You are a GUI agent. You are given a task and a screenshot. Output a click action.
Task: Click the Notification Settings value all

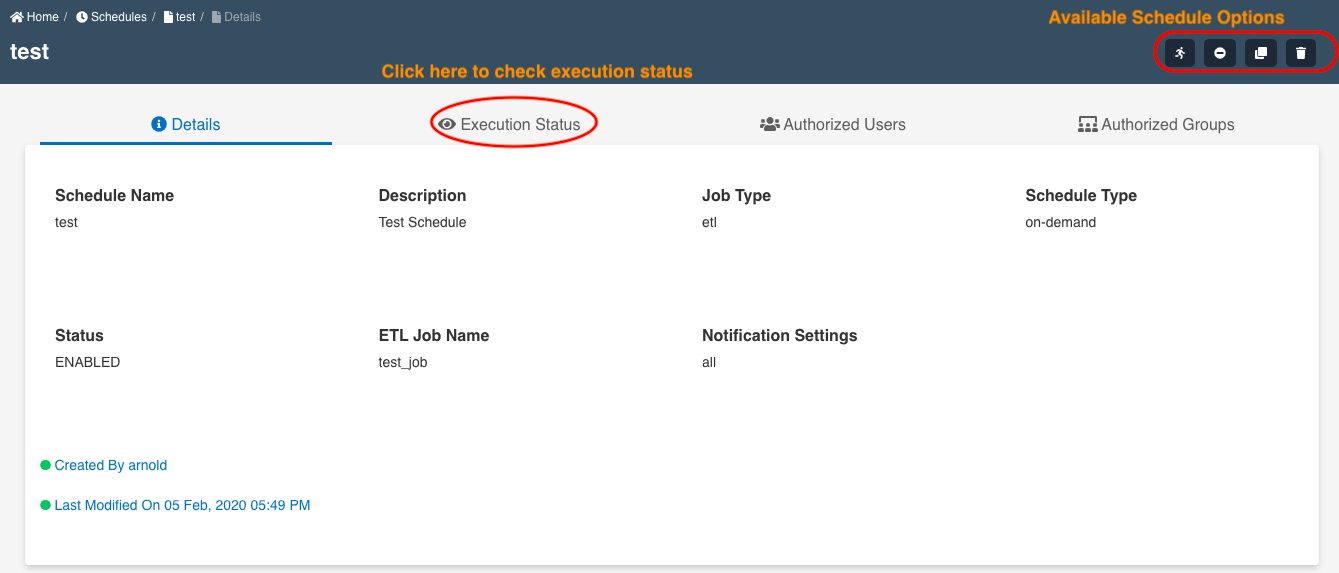pyautogui.click(x=709, y=362)
